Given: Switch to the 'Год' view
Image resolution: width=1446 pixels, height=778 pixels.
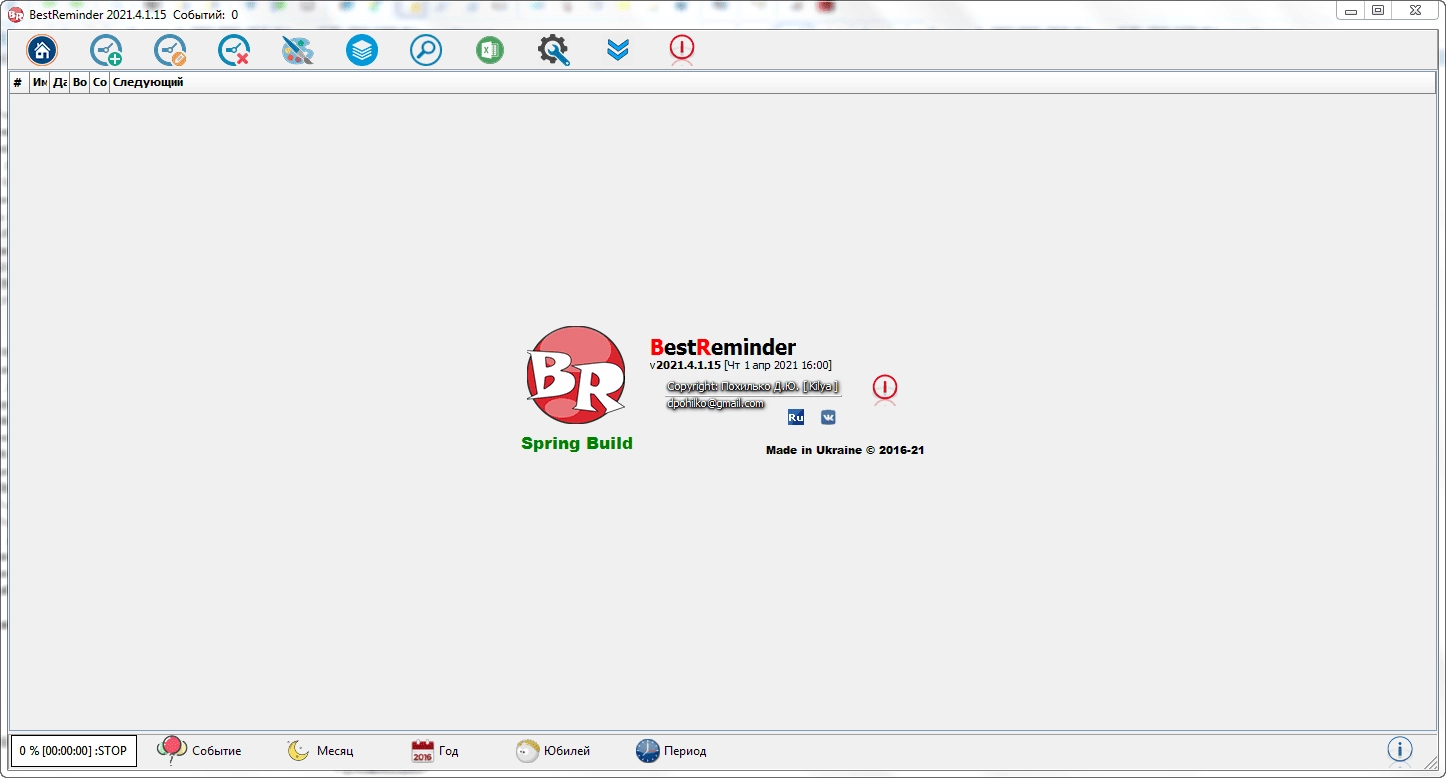Looking at the screenshot, I should coord(435,751).
